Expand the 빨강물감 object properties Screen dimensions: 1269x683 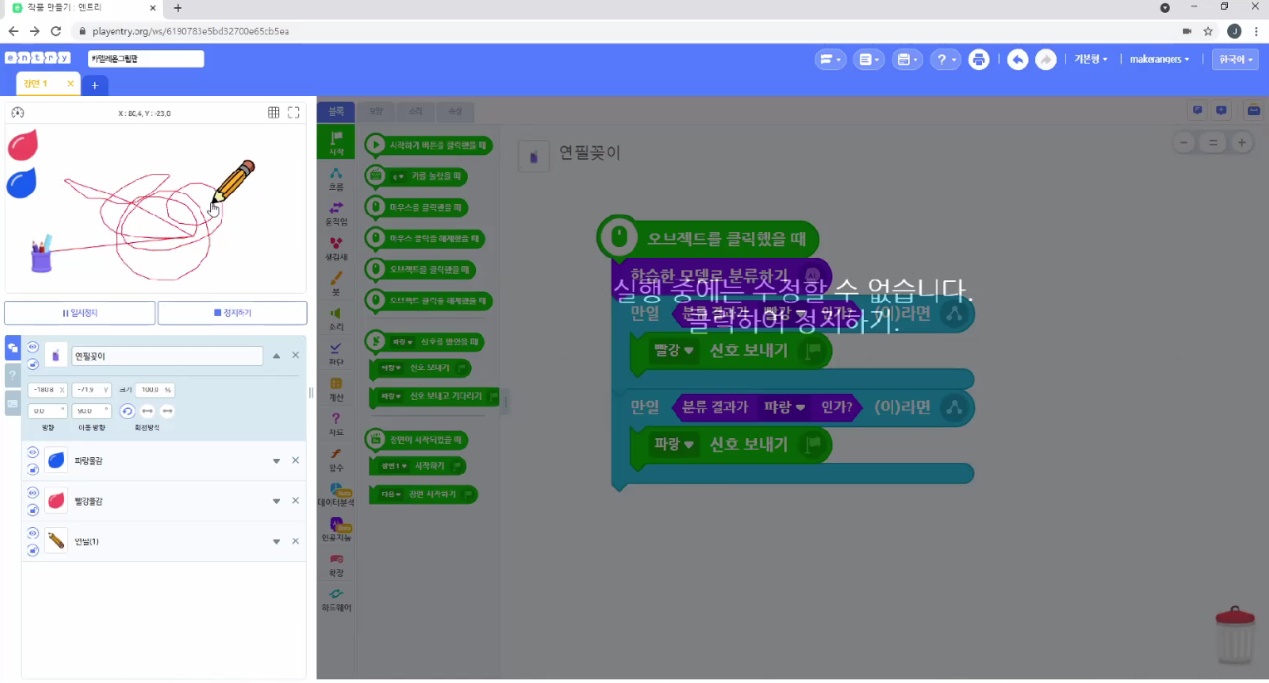point(277,501)
